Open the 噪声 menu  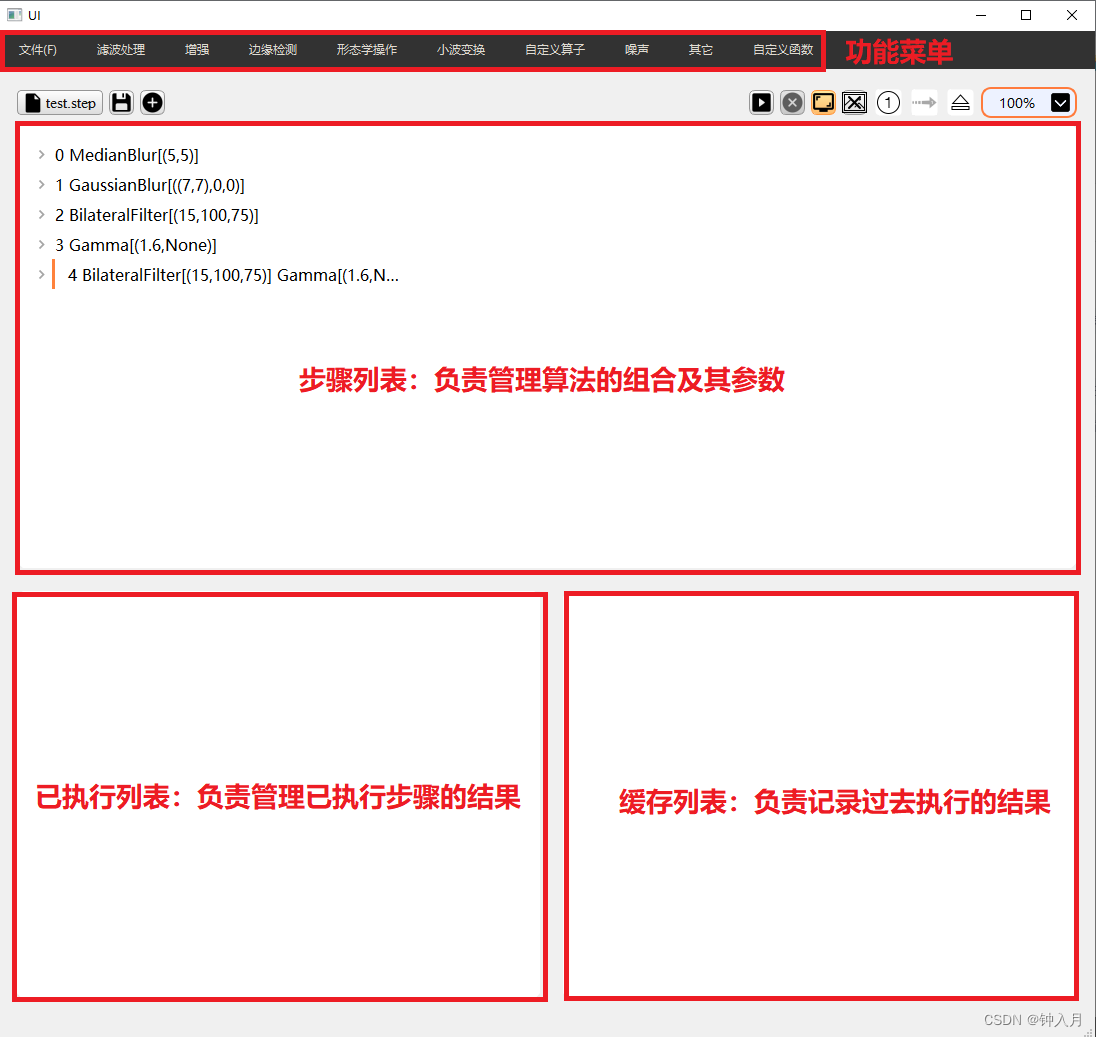coord(637,50)
